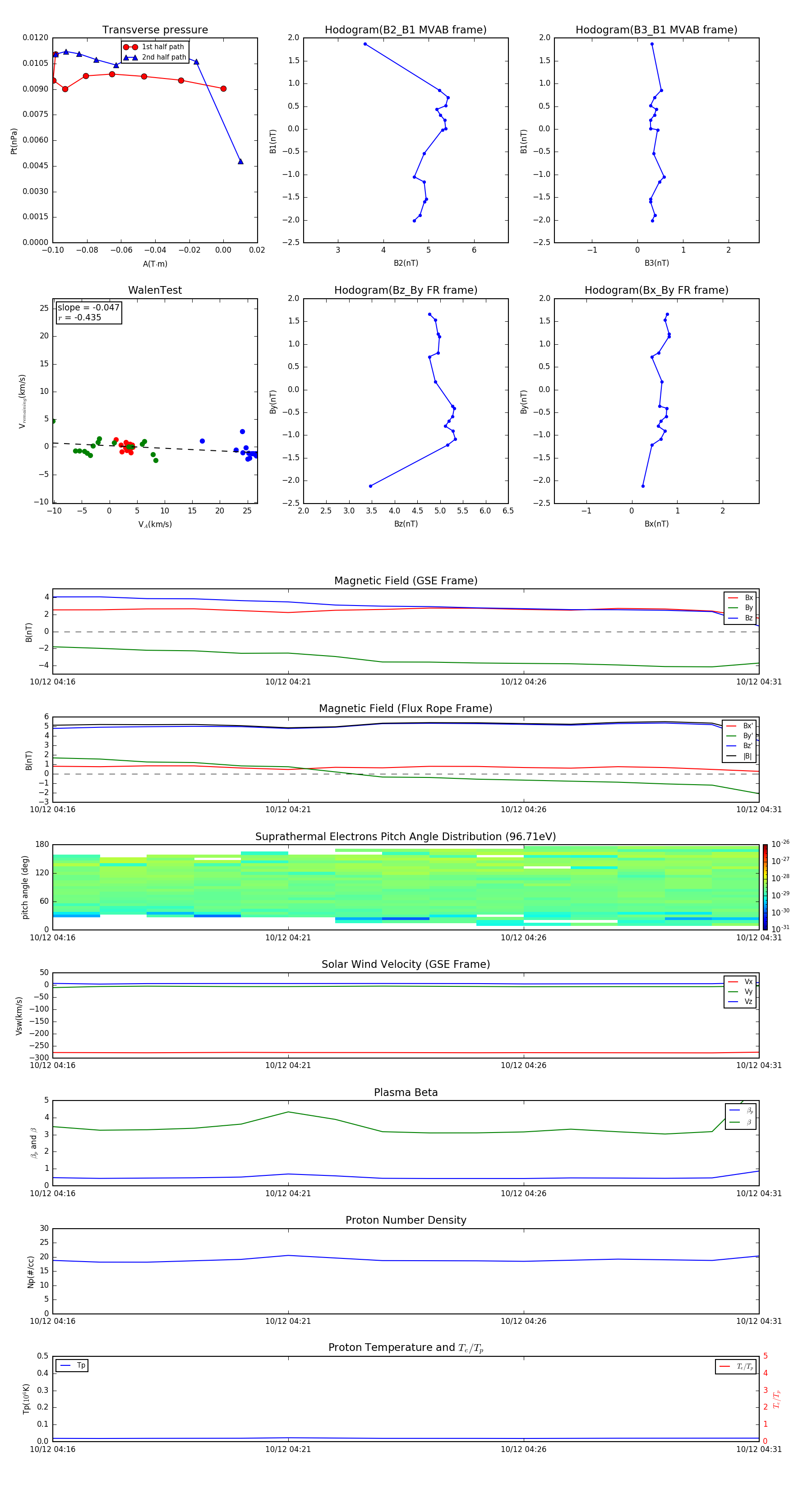Click "10/12 04:16" under Proton Temperature panel
This screenshot has height=1489, width=812.
click(53, 1449)
